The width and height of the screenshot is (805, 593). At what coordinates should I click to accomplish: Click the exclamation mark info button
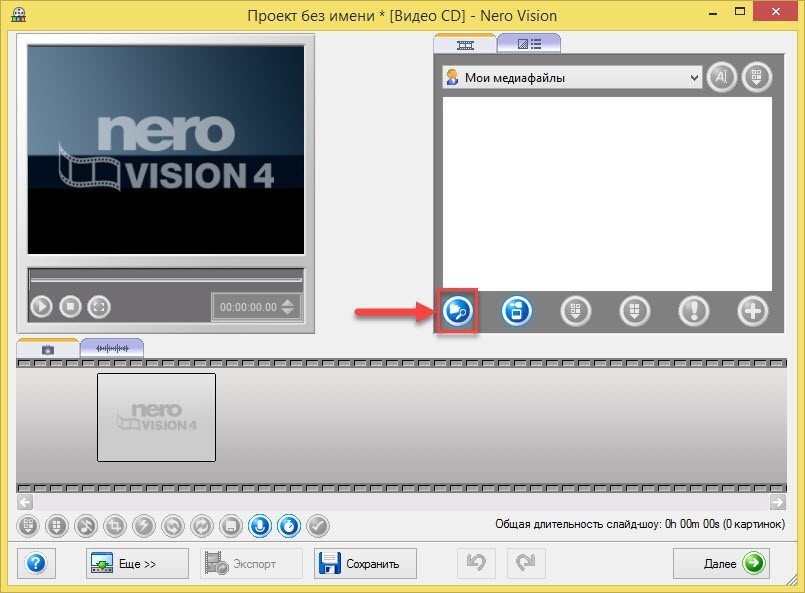tap(694, 311)
